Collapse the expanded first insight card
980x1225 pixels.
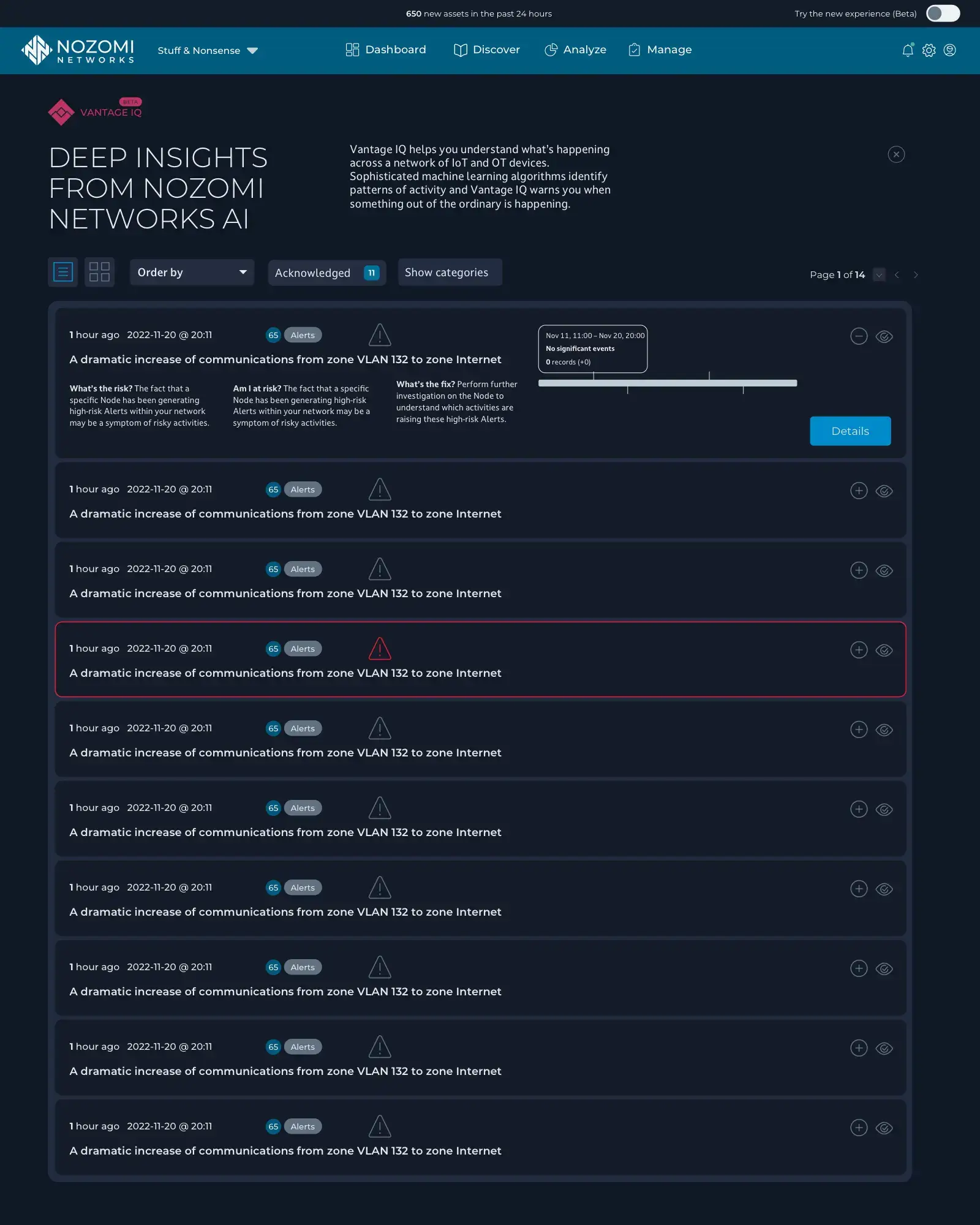tap(859, 336)
